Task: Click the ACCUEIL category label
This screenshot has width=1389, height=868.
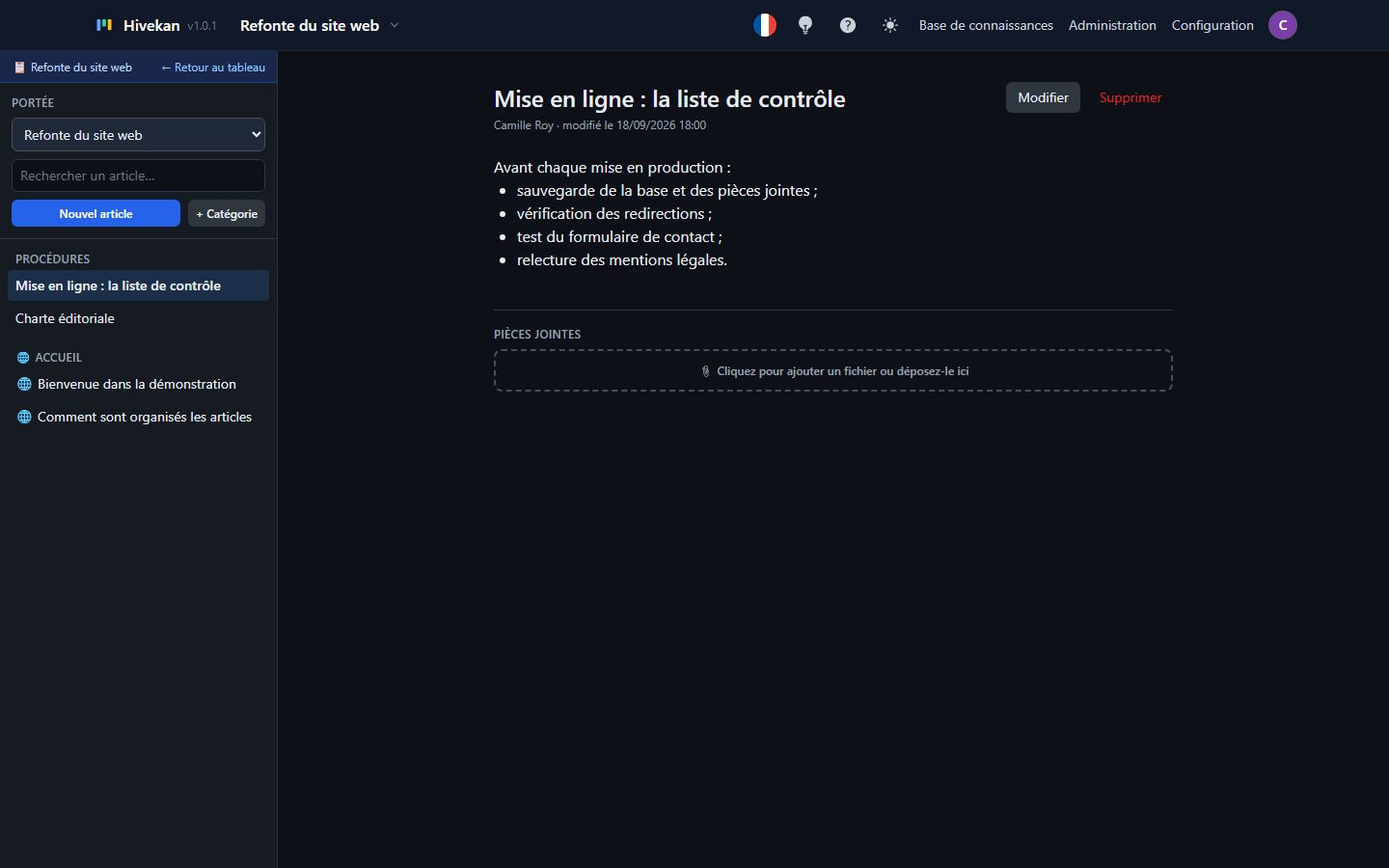Action: tap(59, 358)
